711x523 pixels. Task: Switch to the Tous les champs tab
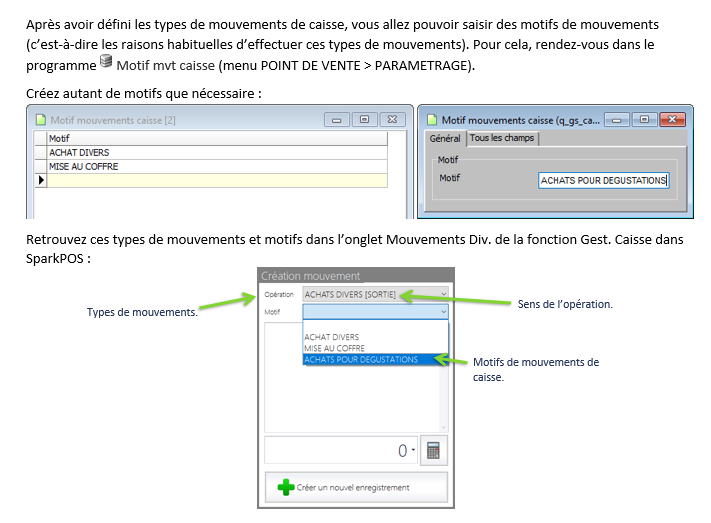(502, 138)
